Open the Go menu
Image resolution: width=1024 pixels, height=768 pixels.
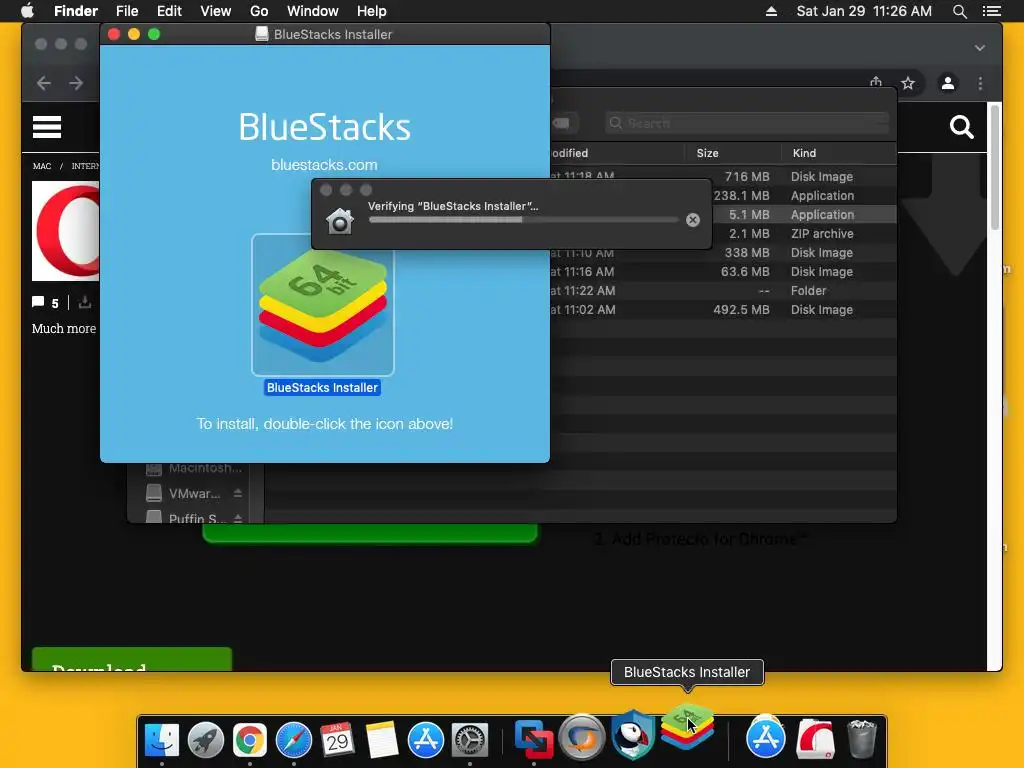[x=259, y=11]
